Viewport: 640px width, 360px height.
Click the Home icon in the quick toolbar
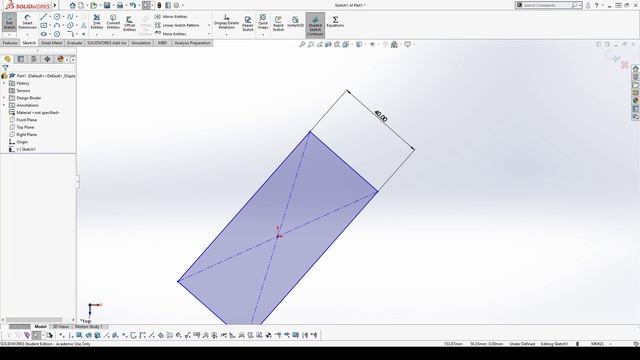[x=72, y=5]
